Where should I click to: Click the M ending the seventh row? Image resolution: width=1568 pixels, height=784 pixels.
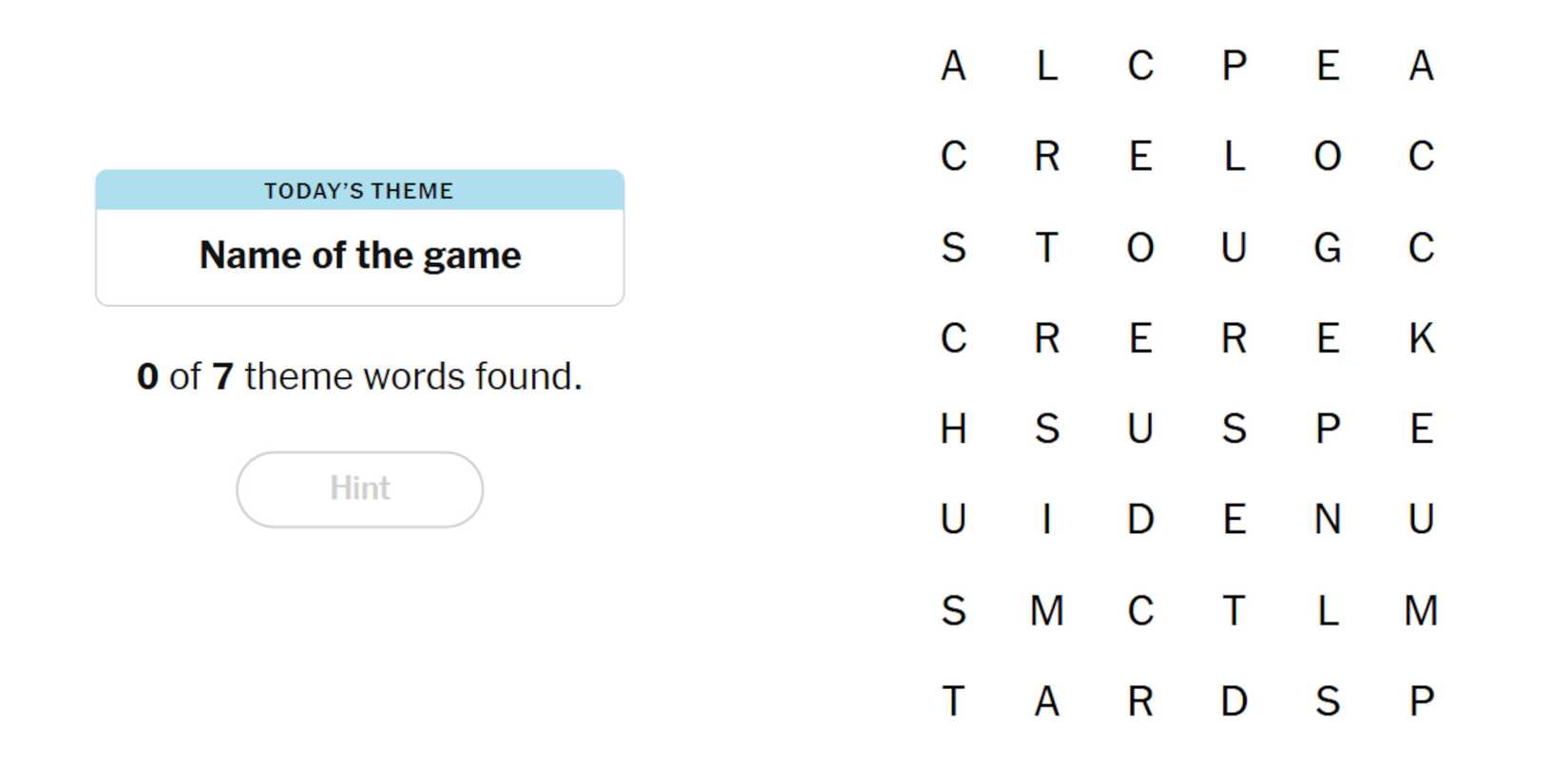pos(1422,611)
